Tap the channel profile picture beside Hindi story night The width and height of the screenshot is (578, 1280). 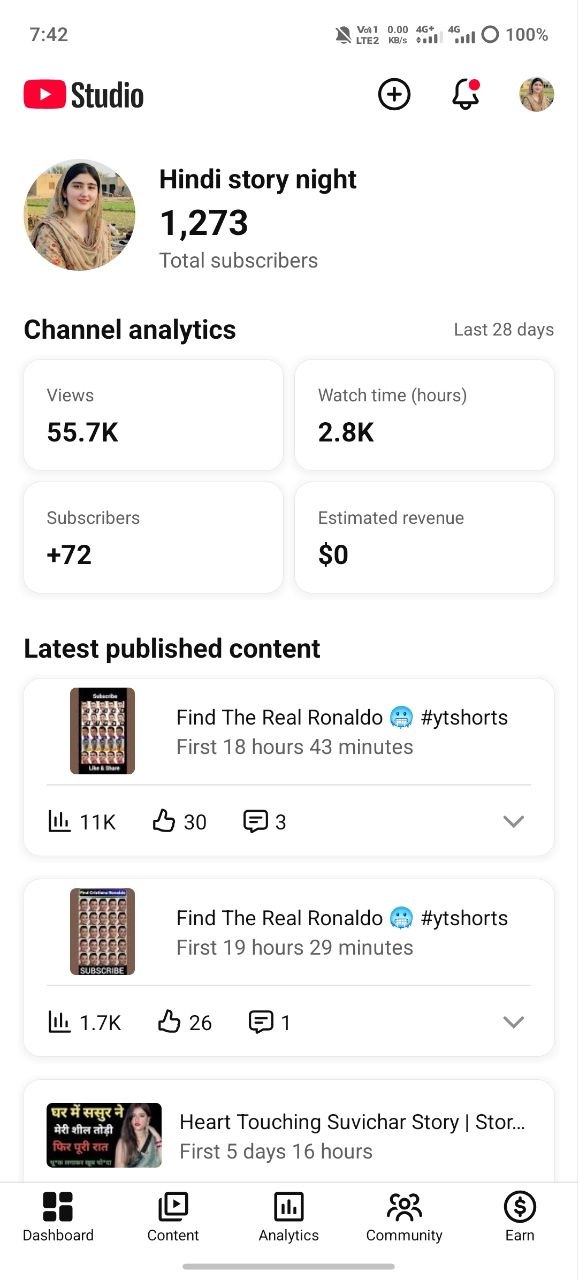pos(80,215)
